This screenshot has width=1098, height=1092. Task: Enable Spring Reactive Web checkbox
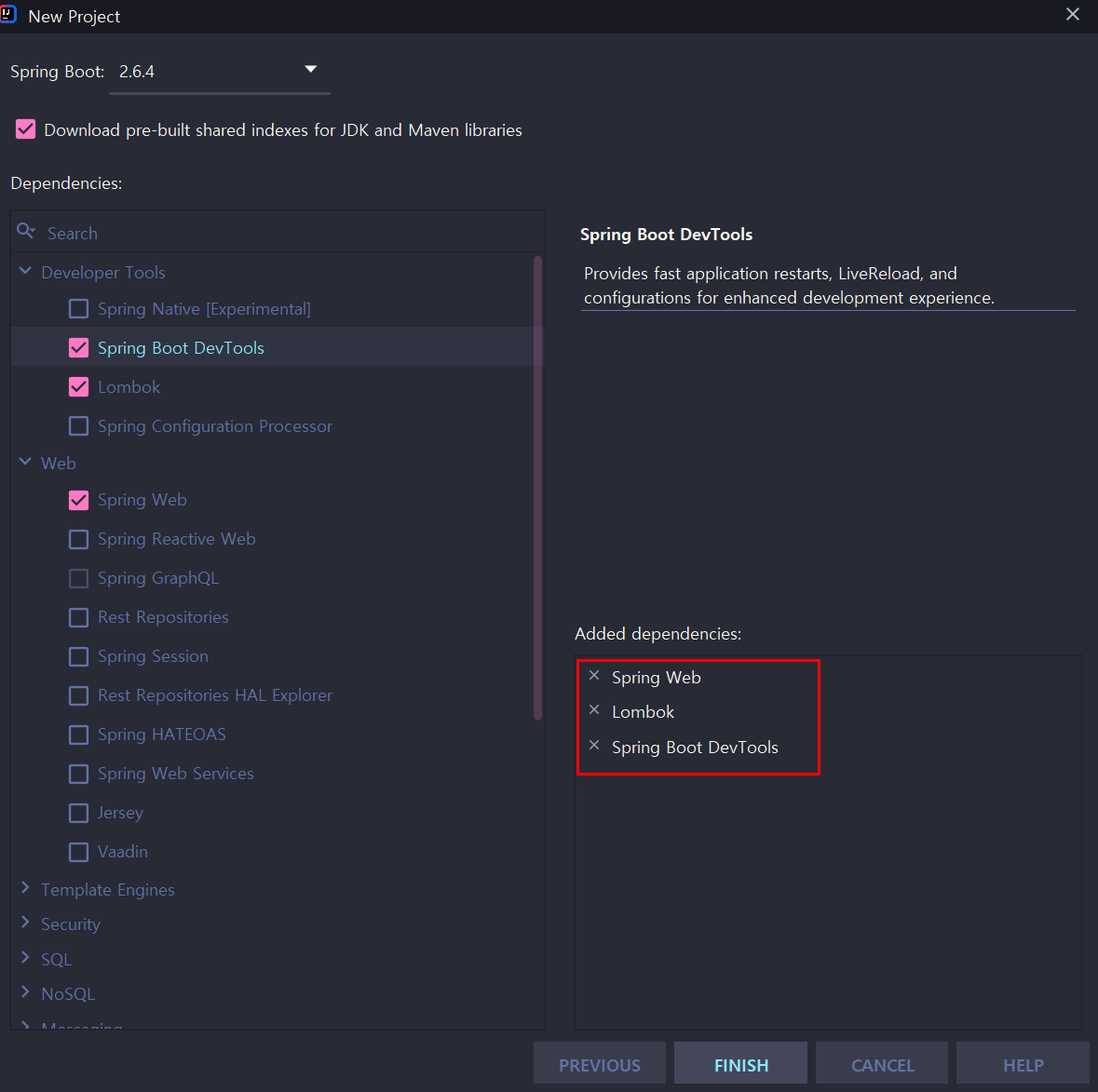point(78,539)
